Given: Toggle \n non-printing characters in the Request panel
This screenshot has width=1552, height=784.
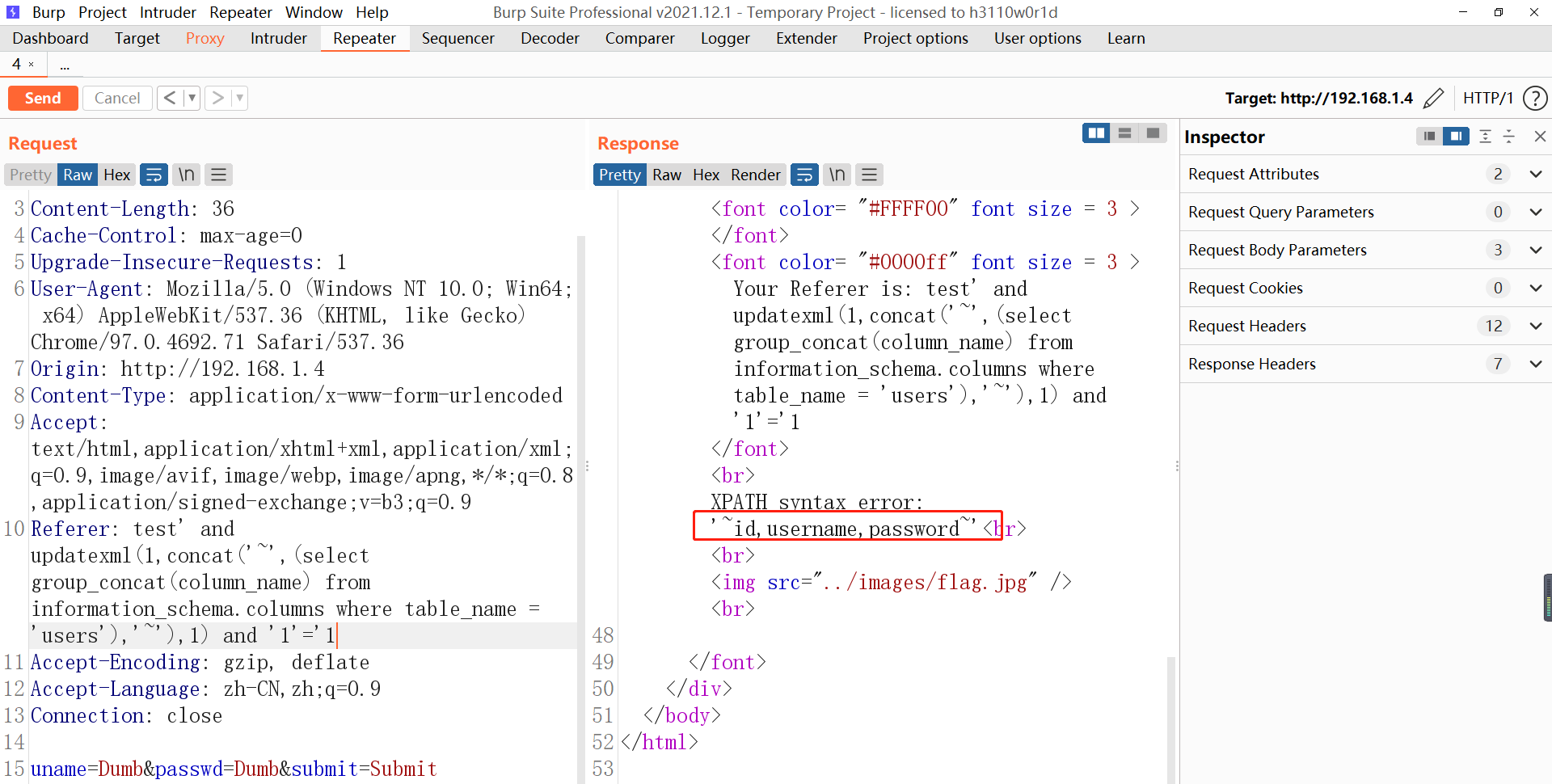Looking at the screenshot, I should [x=186, y=175].
